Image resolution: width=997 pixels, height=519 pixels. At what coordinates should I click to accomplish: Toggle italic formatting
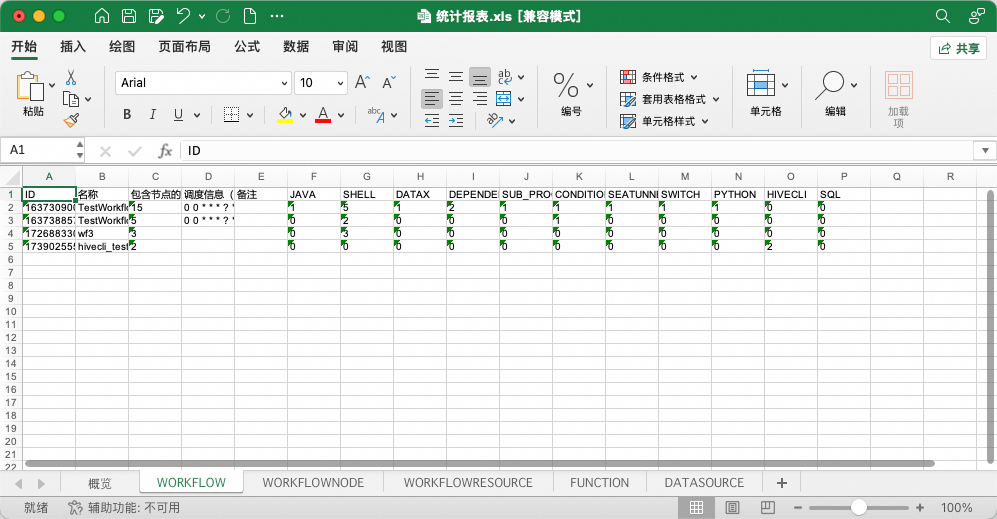[153, 114]
